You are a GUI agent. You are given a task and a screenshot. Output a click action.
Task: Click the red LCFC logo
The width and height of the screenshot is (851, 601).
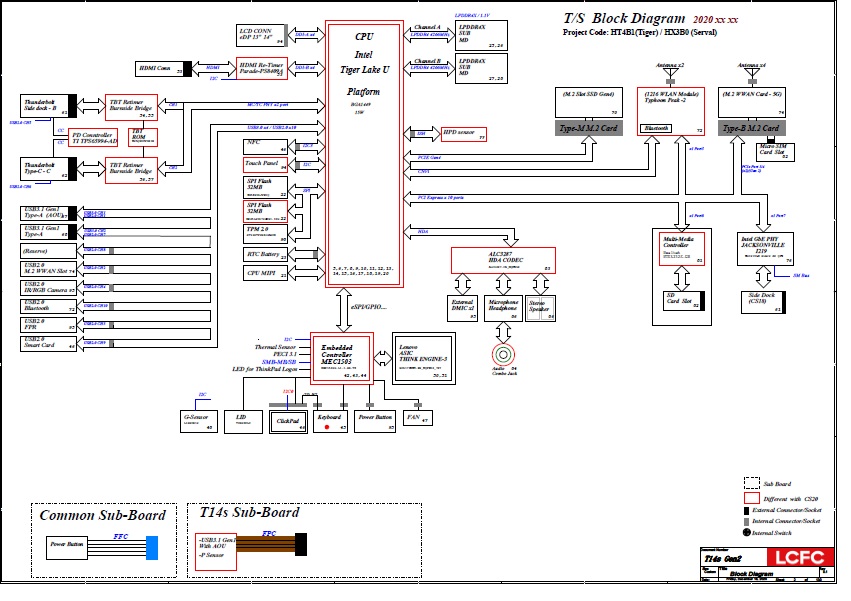[x=800, y=557]
